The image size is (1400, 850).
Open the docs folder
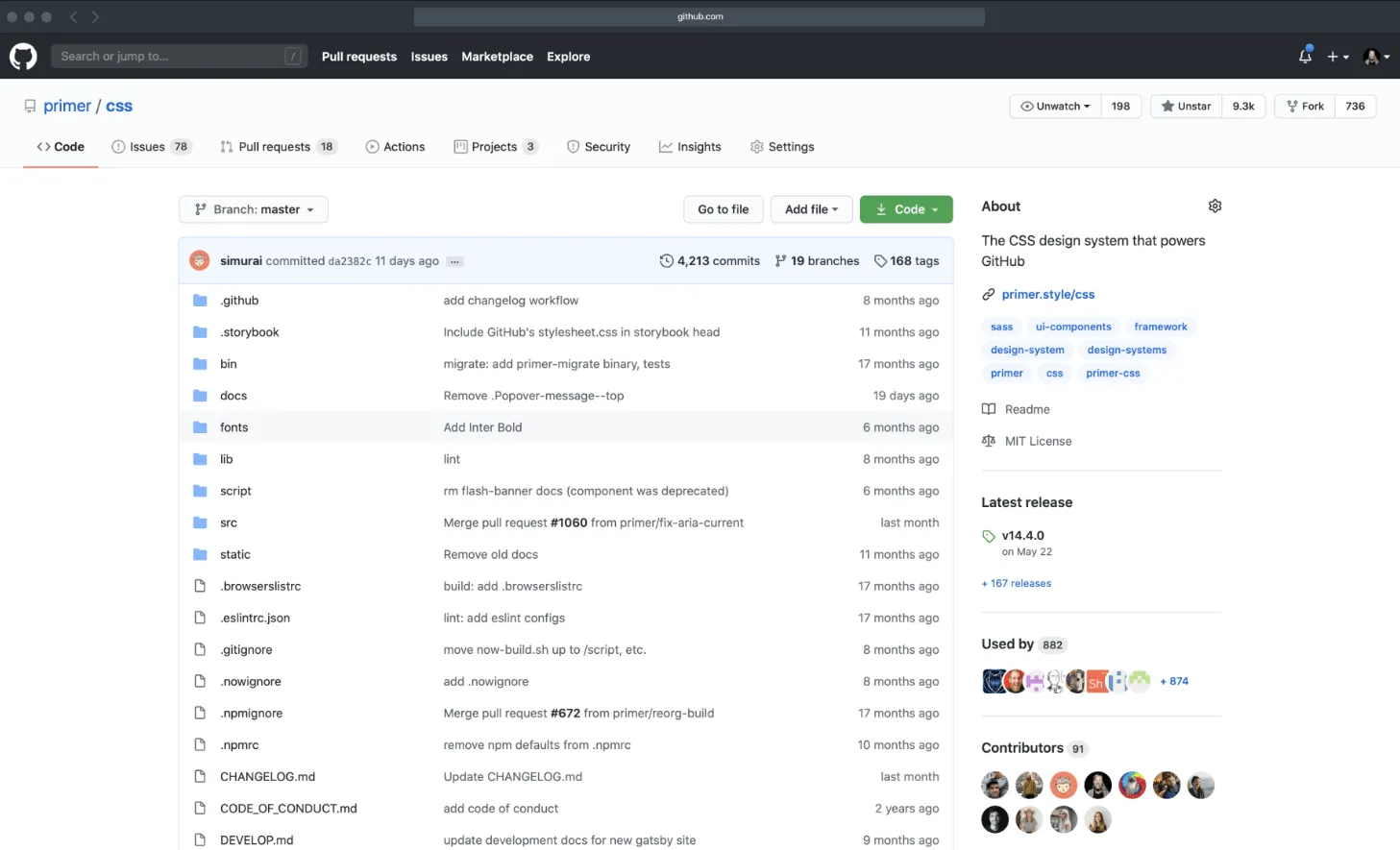pyautogui.click(x=233, y=396)
